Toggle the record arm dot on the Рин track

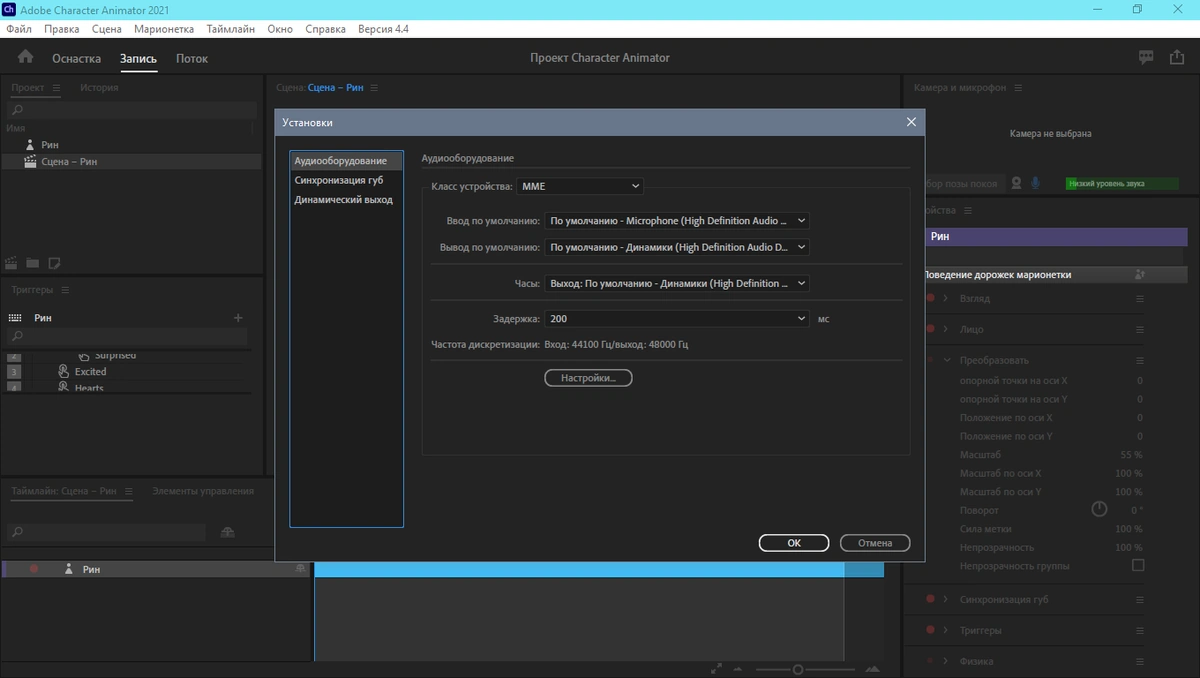click(x=33, y=569)
